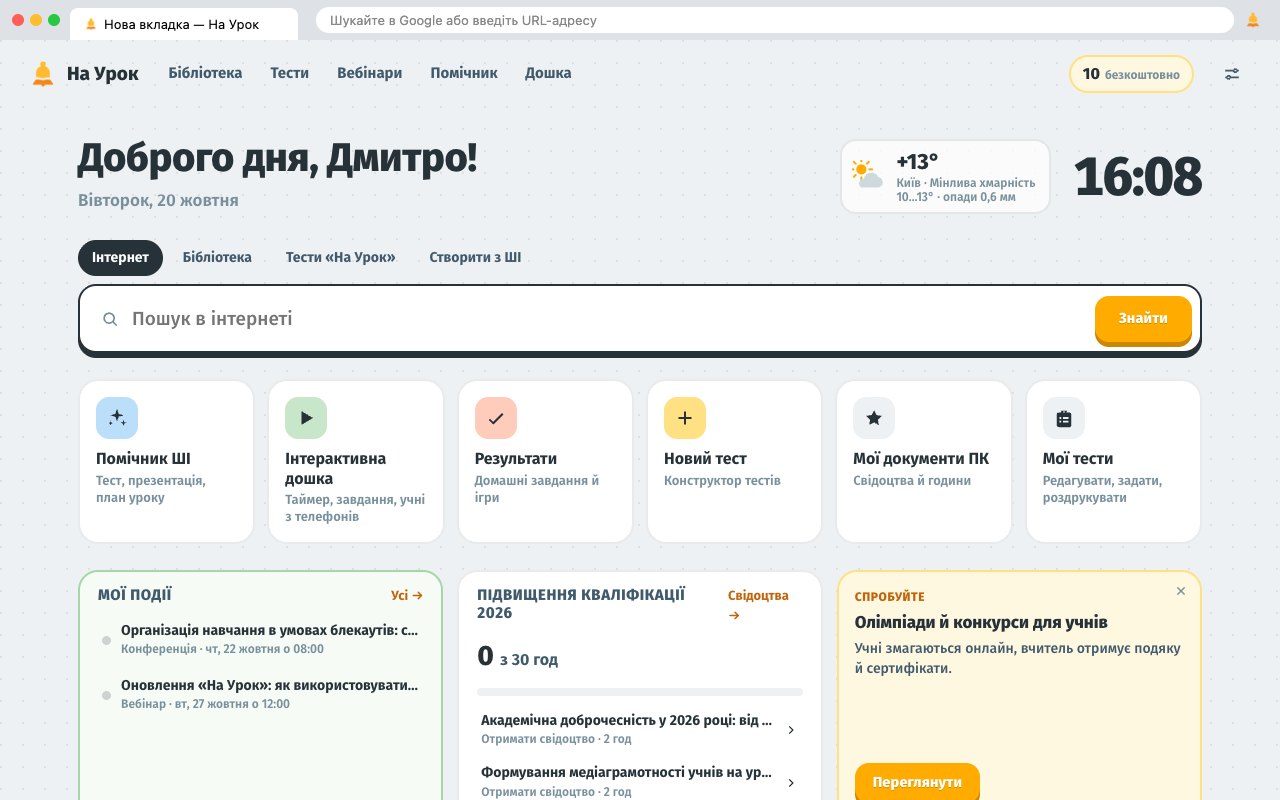Image resolution: width=1280 pixels, height=800 pixels.
Task: Click the Мої документи ПК card title
Action: point(921,458)
